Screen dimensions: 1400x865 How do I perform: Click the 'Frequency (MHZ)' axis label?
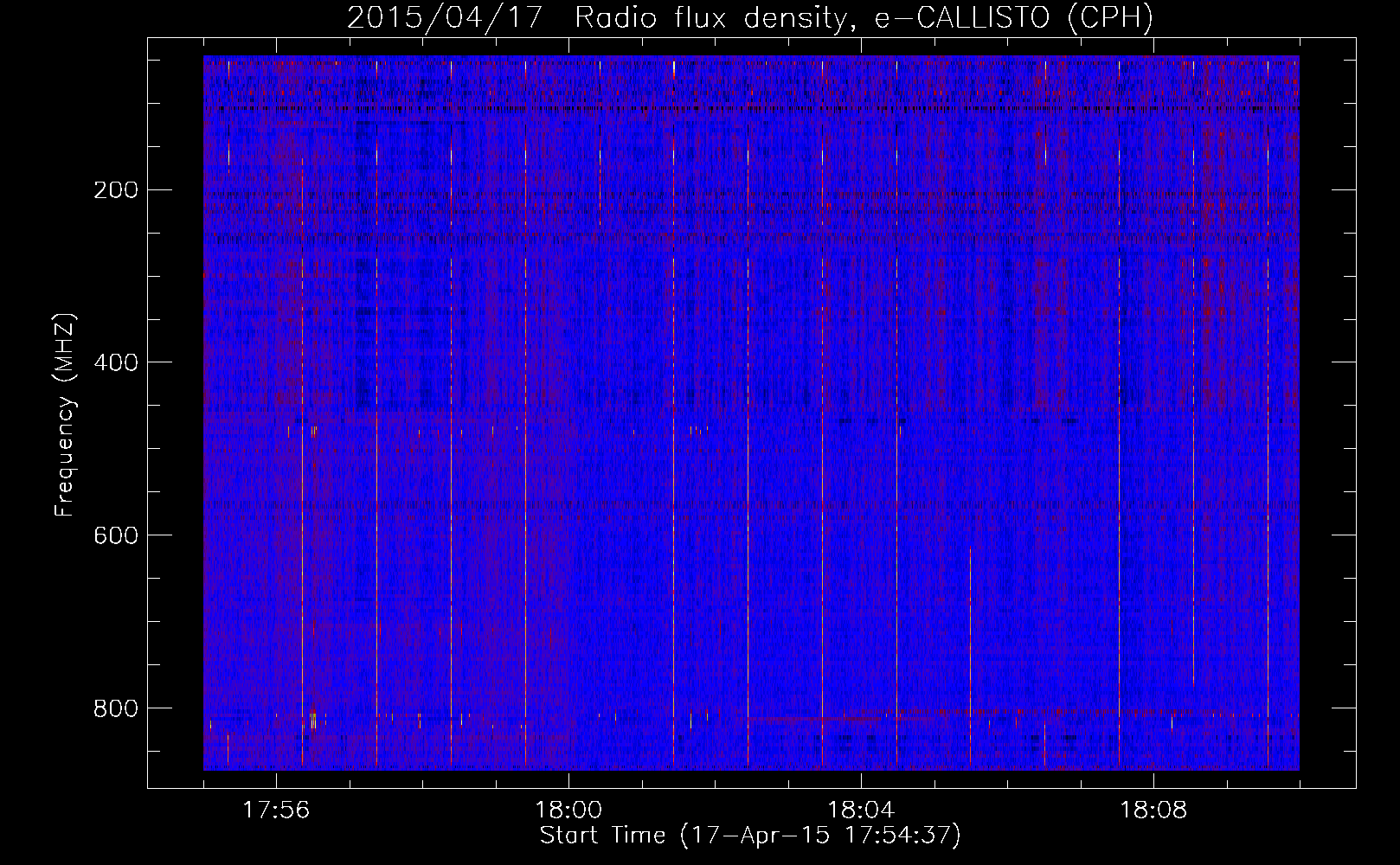[x=66, y=415]
